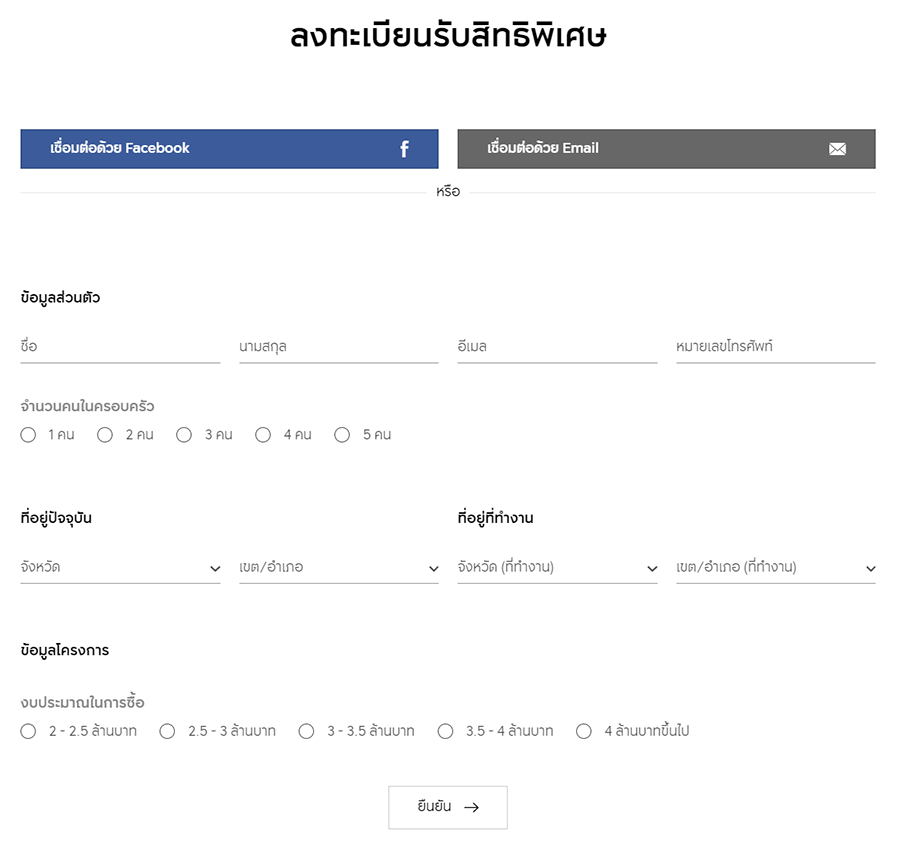The image size is (900, 846).
Task: Focus the ชื่อ first name field
Action: tap(121, 347)
